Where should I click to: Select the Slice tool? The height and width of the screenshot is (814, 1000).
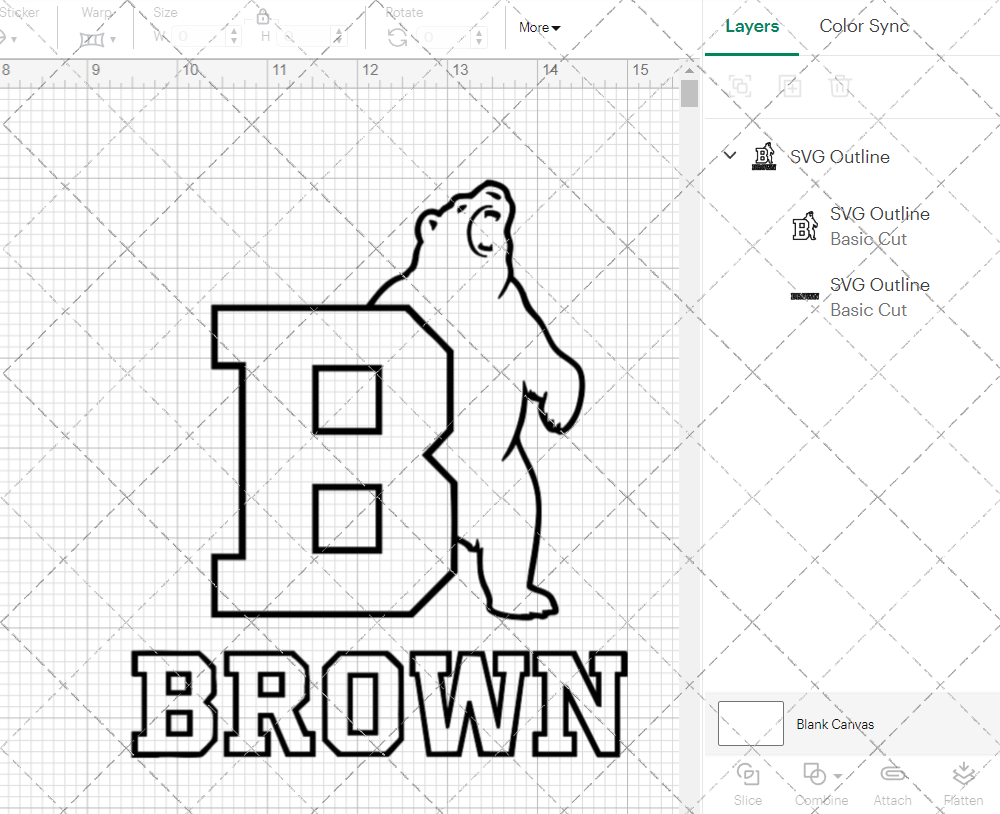[748, 783]
